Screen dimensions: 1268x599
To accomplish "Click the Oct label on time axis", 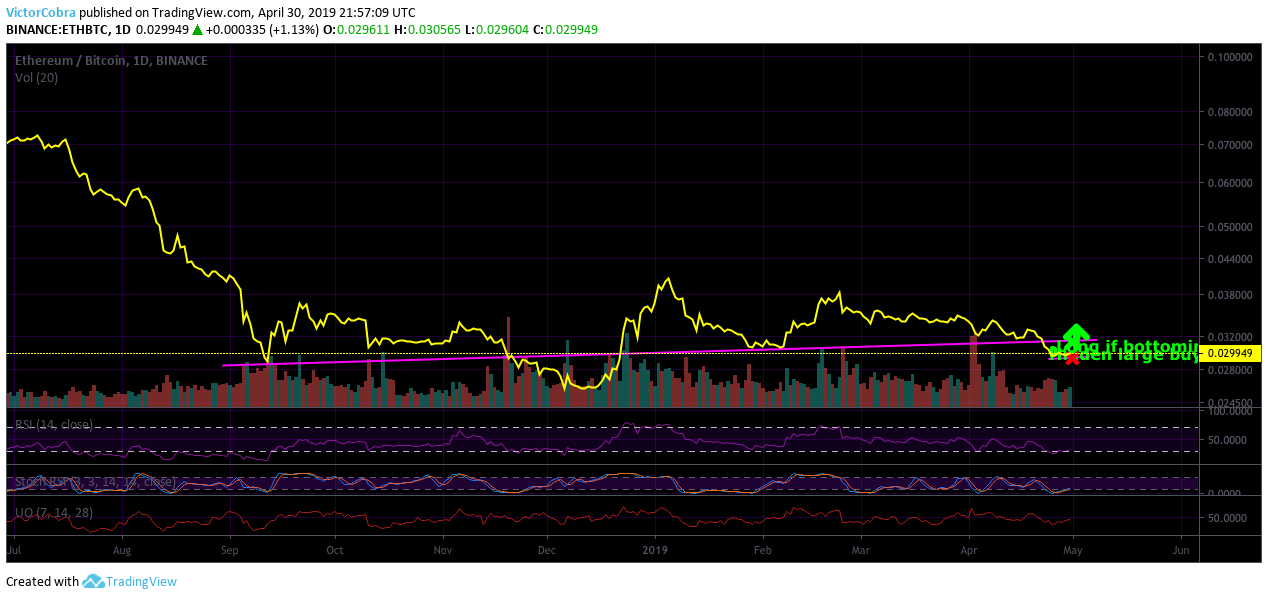I will click(335, 550).
